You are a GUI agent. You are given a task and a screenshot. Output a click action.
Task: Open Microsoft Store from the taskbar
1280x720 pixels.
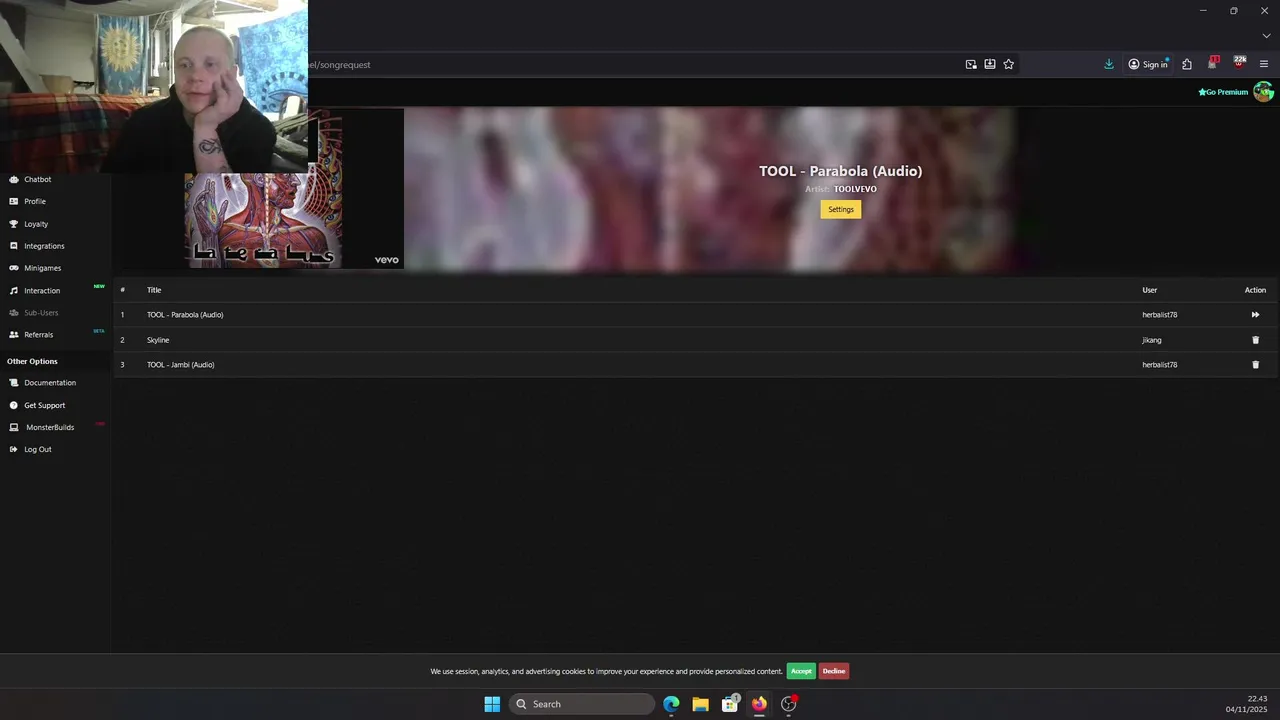coord(730,704)
